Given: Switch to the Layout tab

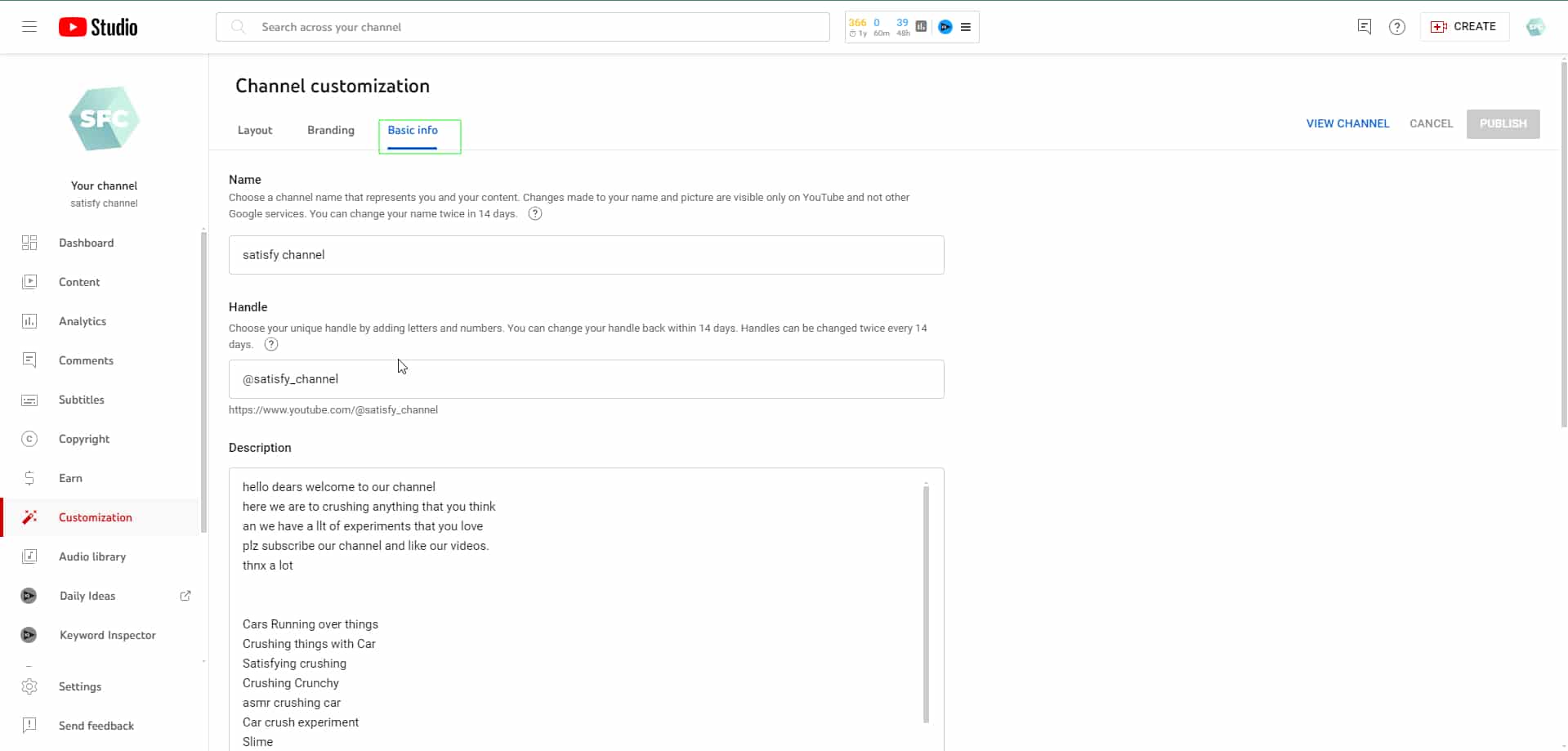Looking at the screenshot, I should coord(255,131).
